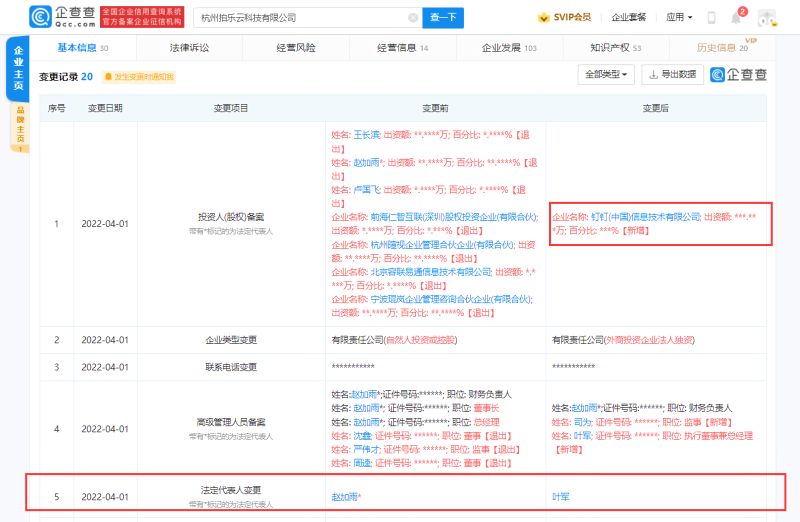Open 司为 supervisor link
The width and height of the screenshot is (800, 522).
point(583,422)
